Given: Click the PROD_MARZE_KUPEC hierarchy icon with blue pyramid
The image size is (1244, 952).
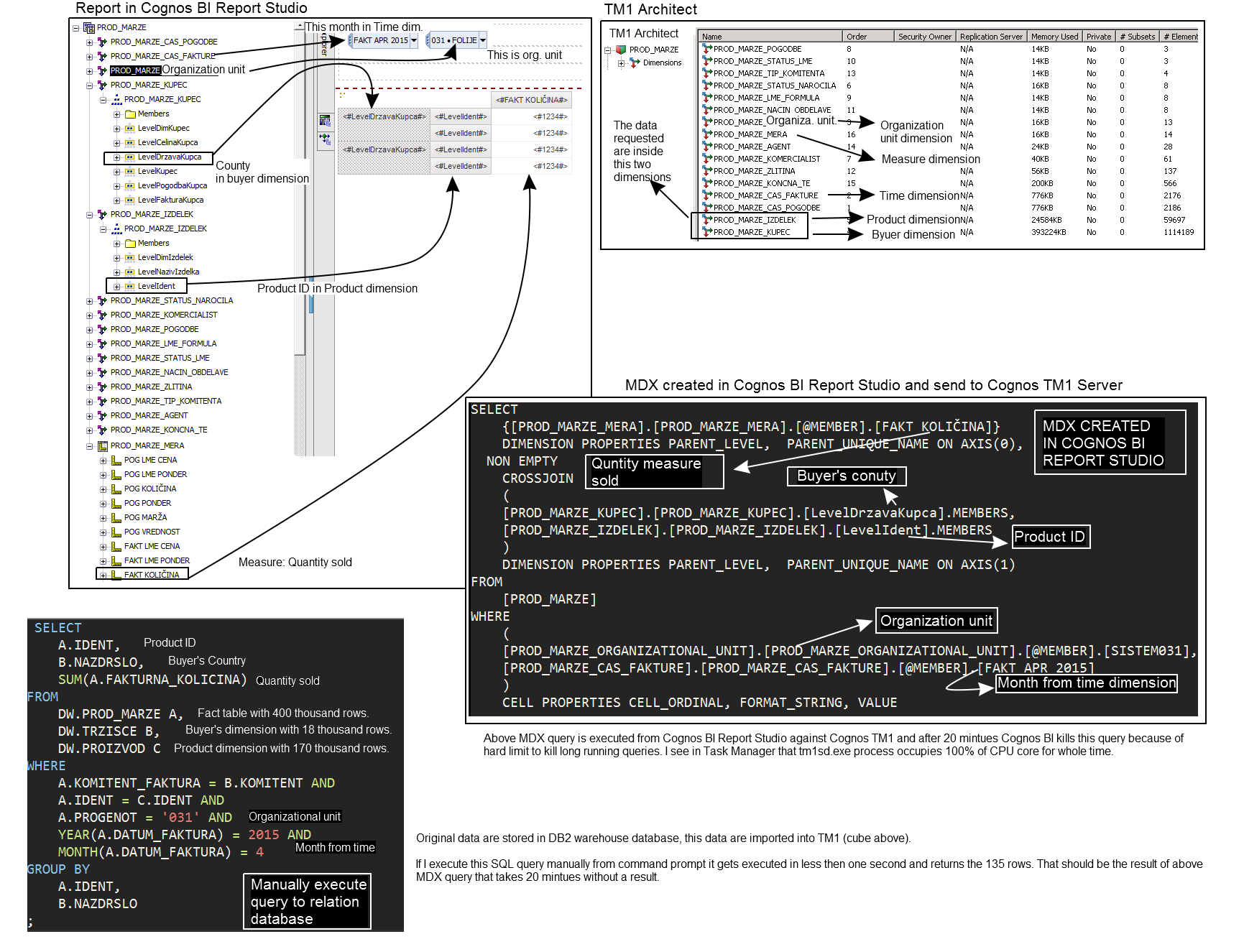Looking at the screenshot, I should pyautogui.click(x=116, y=100).
